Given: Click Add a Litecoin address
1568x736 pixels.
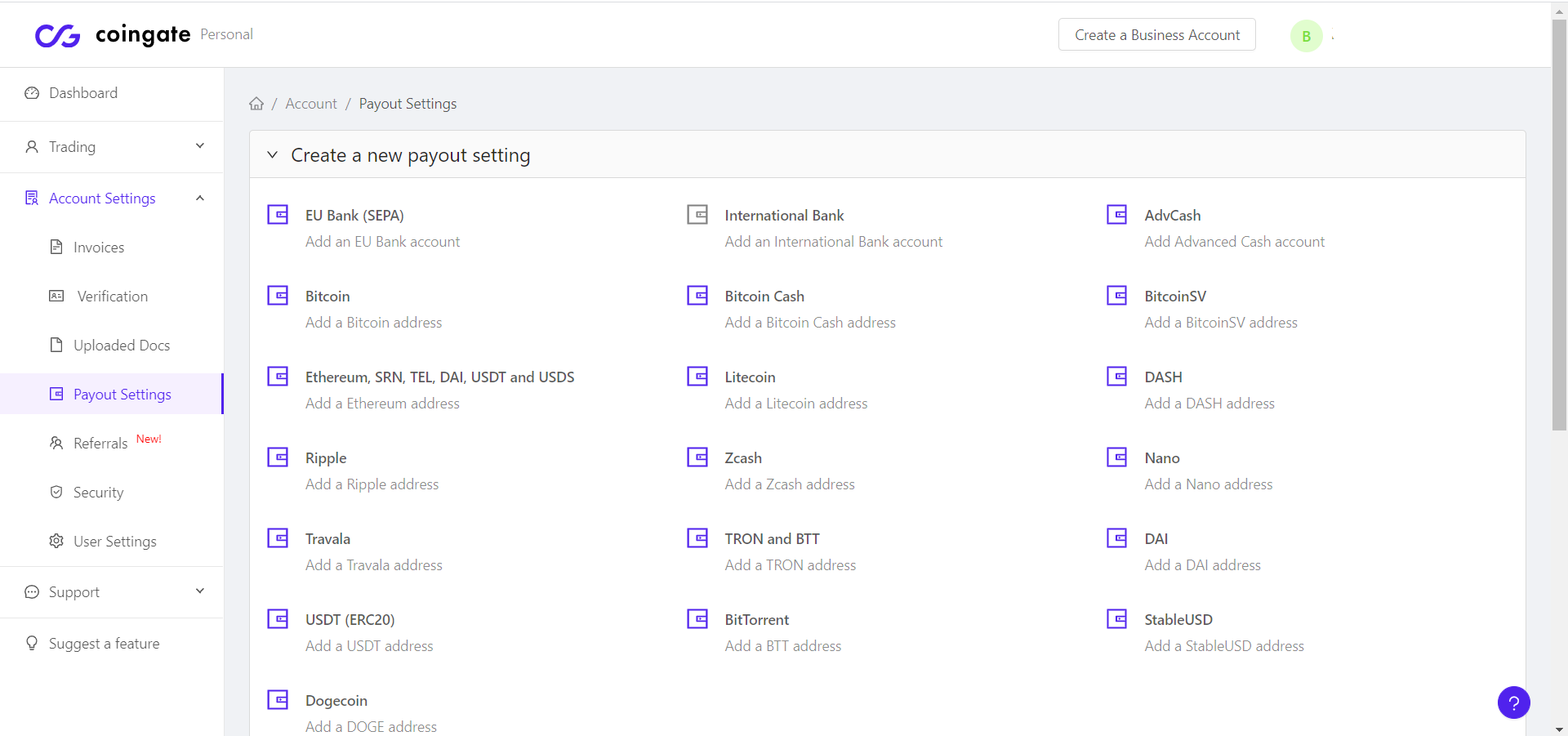Looking at the screenshot, I should 796,404.
